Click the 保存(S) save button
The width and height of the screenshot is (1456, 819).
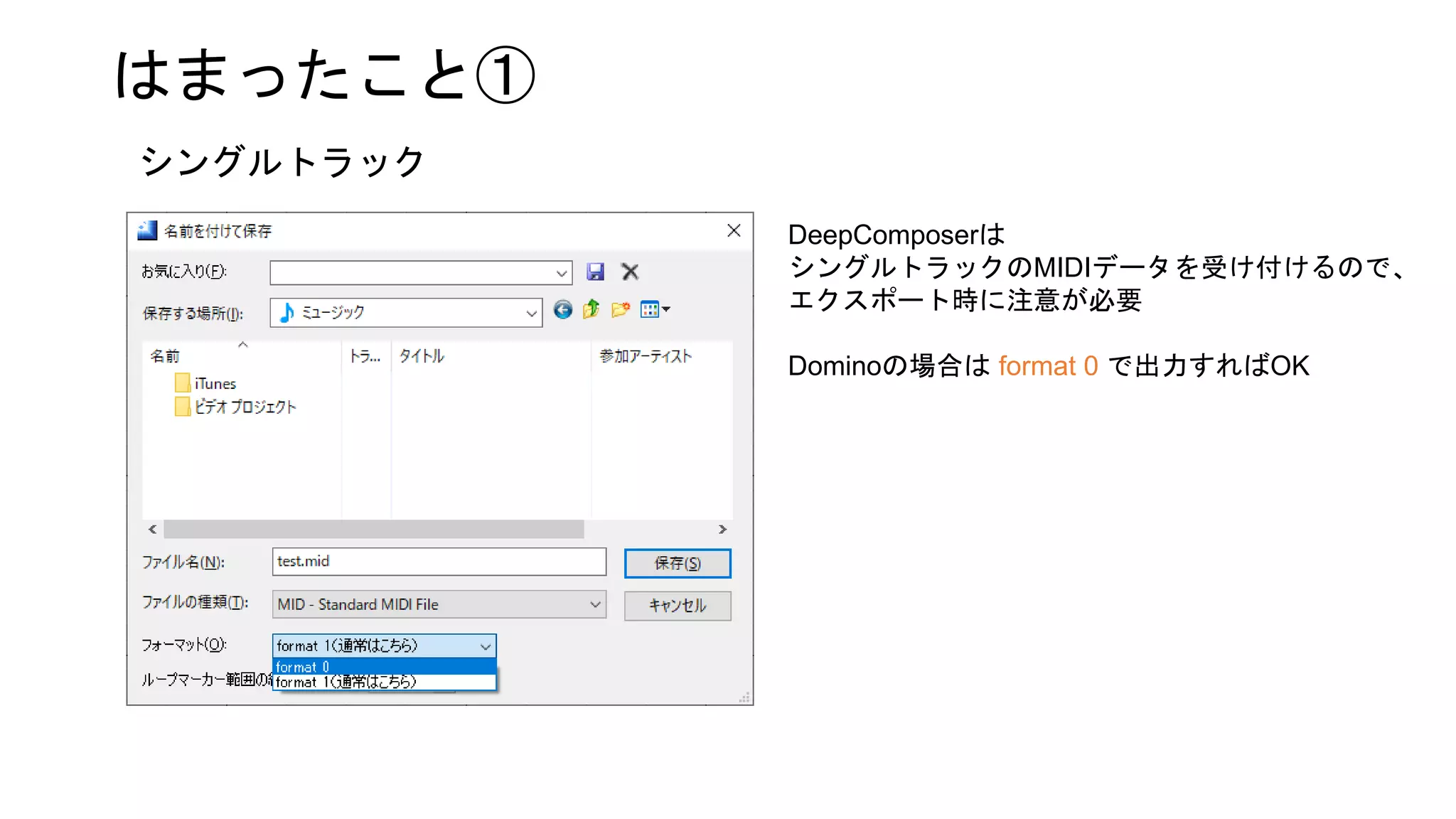tap(678, 563)
